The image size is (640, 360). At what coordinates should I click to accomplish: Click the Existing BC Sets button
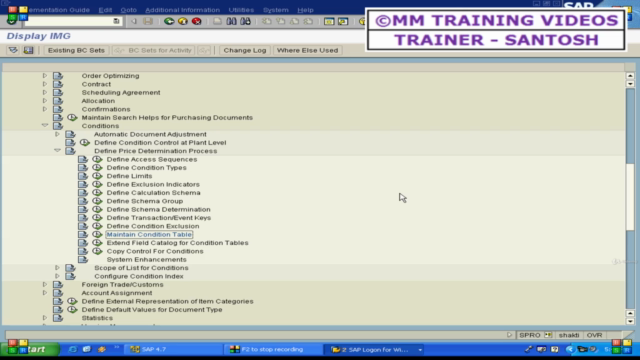(x=76, y=50)
